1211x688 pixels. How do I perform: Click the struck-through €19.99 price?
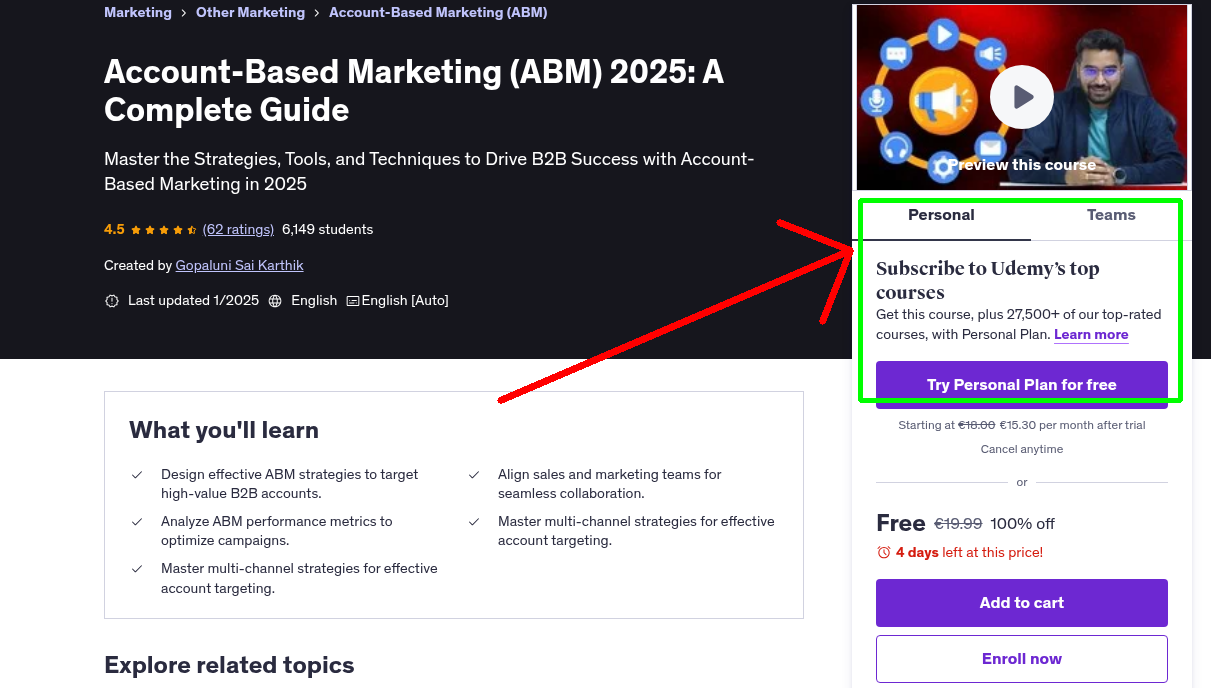[958, 524]
